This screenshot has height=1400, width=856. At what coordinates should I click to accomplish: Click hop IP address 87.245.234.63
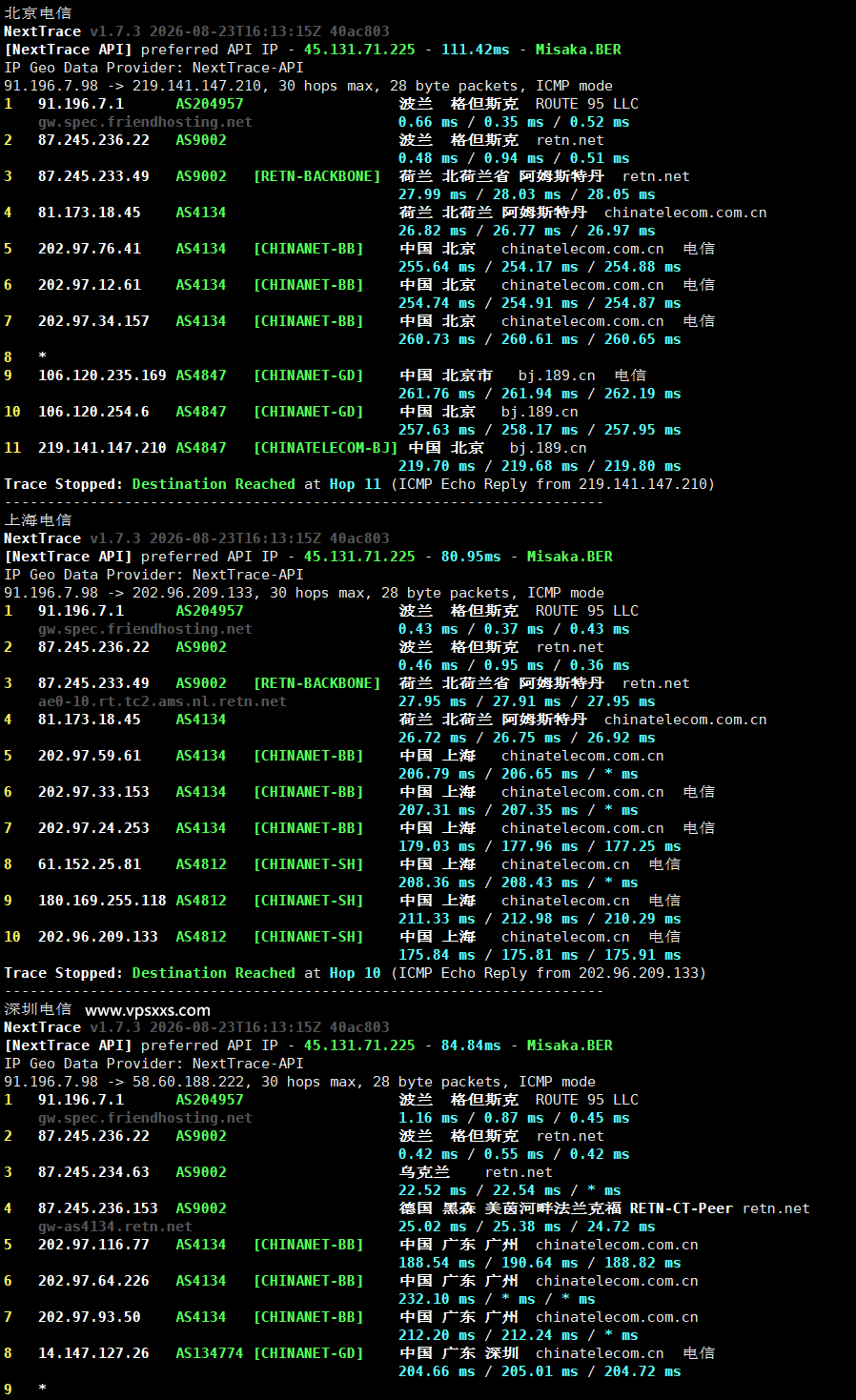93,1172
